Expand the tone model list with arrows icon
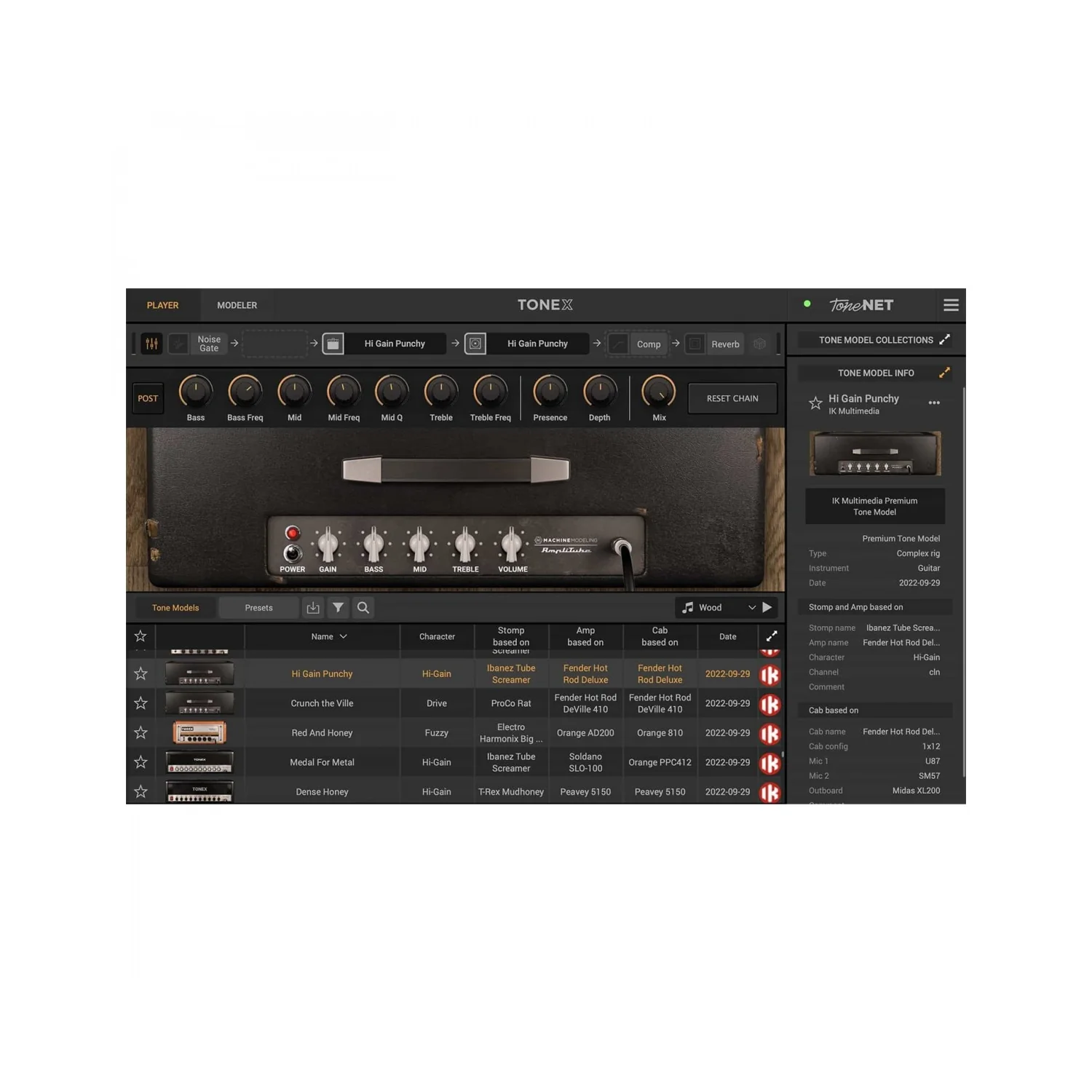This screenshot has height=1092, width=1092. (772, 636)
